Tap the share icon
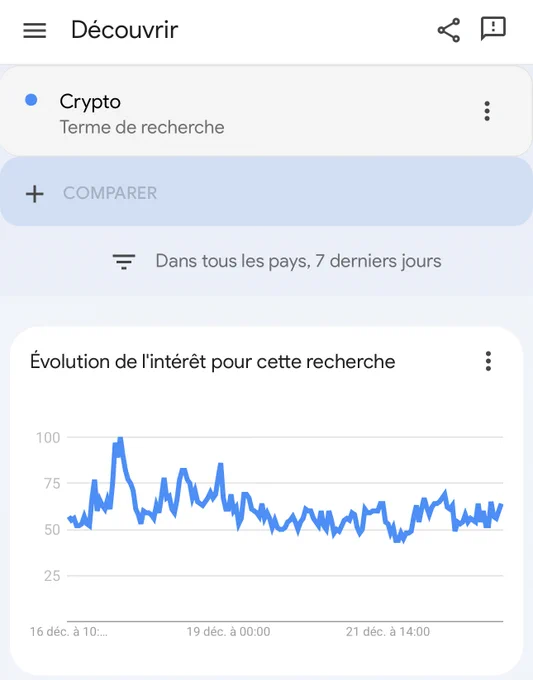 pos(448,30)
